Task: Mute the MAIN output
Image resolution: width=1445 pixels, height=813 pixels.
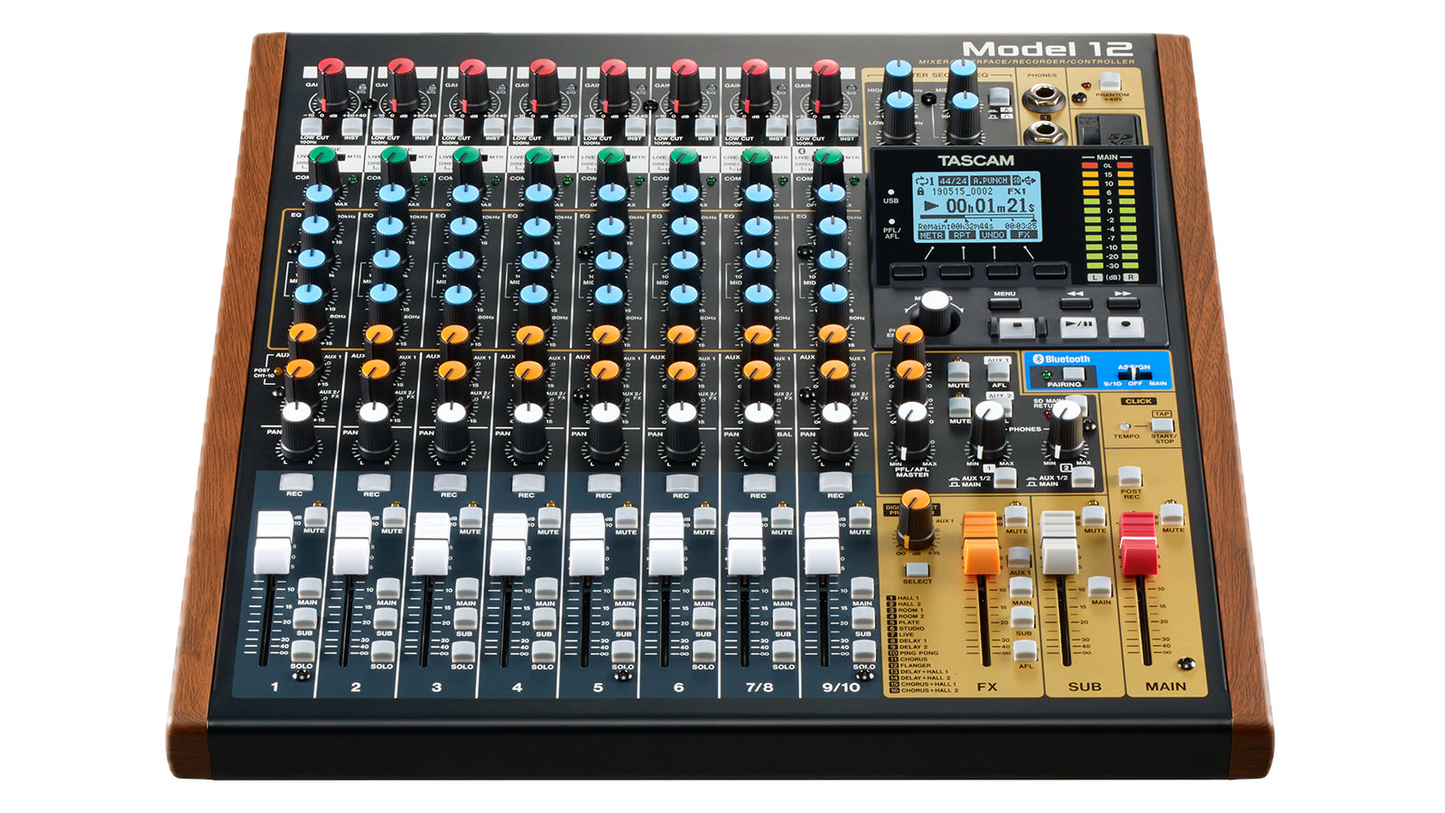Action: coord(1171,514)
